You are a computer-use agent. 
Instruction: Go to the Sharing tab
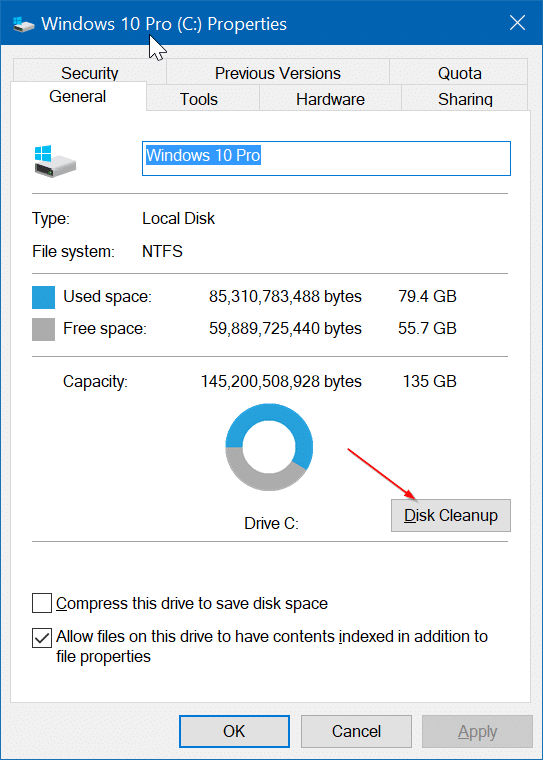click(x=465, y=98)
